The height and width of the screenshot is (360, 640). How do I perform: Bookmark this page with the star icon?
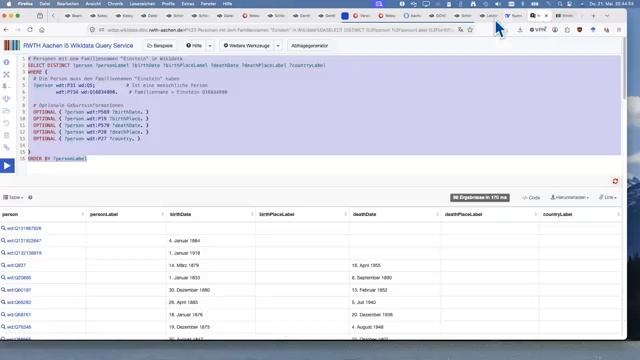470,30
